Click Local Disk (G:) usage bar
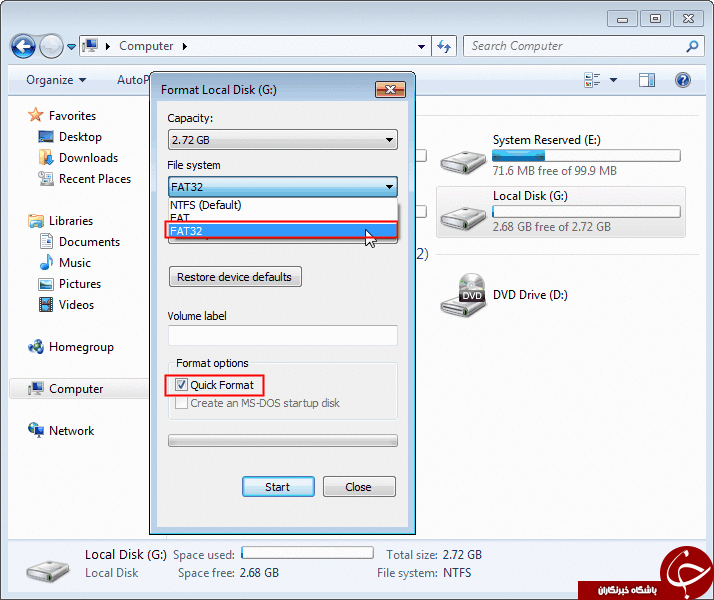This screenshot has width=714, height=600. coord(586,212)
